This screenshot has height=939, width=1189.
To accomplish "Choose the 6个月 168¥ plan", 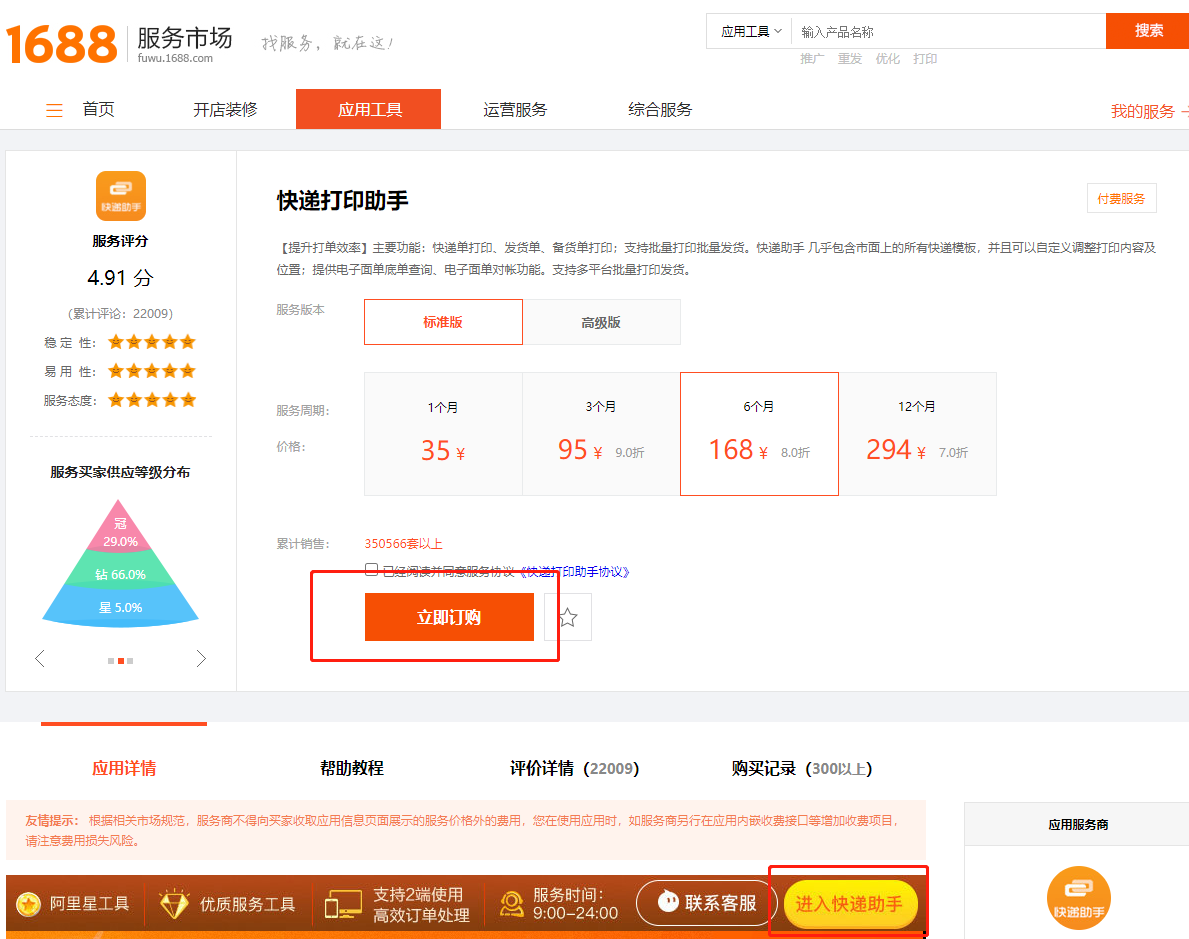I will tap(759, 434).
